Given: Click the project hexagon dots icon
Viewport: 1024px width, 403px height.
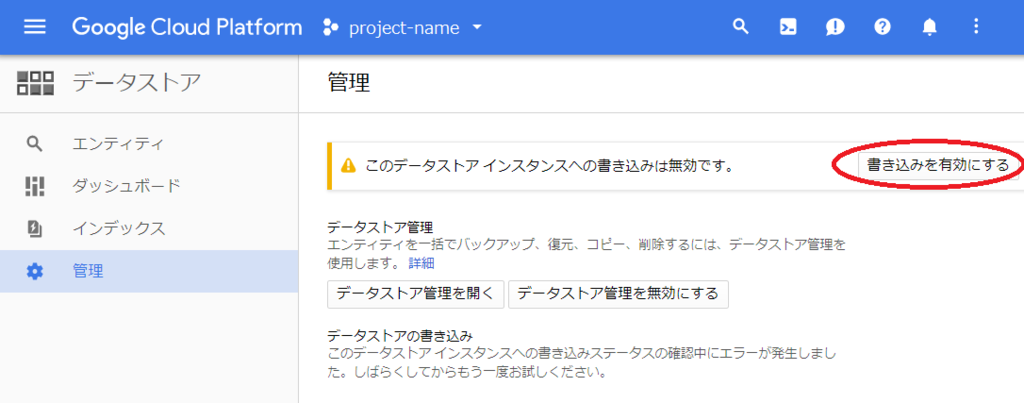Looking at the screenshot, I should point(331,27).
